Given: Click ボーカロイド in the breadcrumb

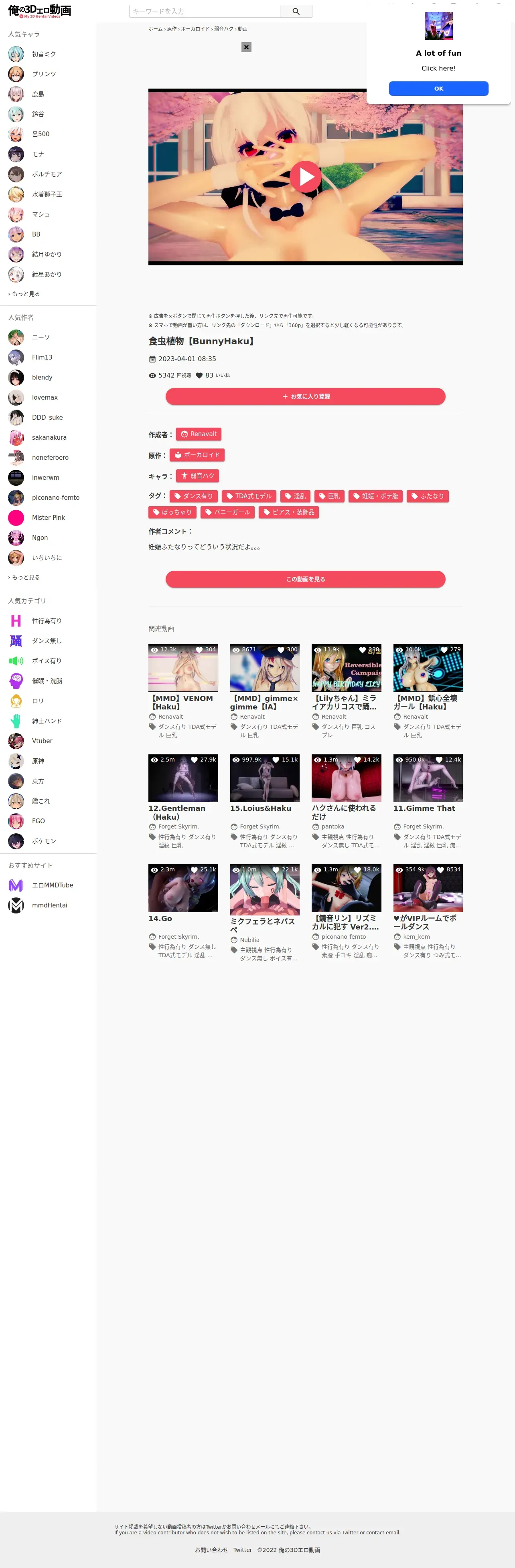Looking at the screenshot, I should click(195, 28).
